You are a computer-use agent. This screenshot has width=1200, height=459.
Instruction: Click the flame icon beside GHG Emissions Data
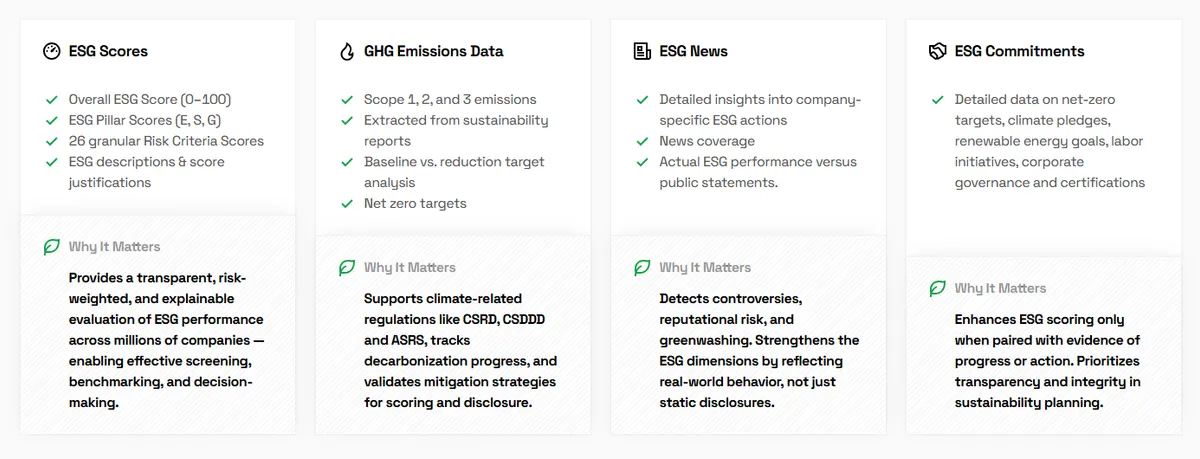pyautogui.click(x=347, y=51)
